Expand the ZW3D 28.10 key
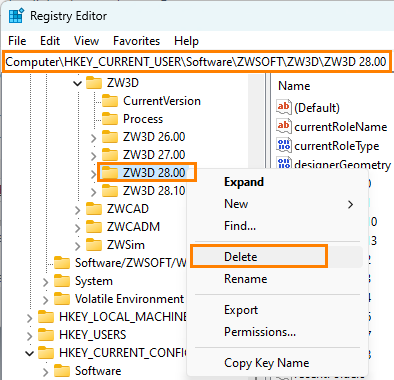The image size is (394, 380). click(x=94, y=191)
